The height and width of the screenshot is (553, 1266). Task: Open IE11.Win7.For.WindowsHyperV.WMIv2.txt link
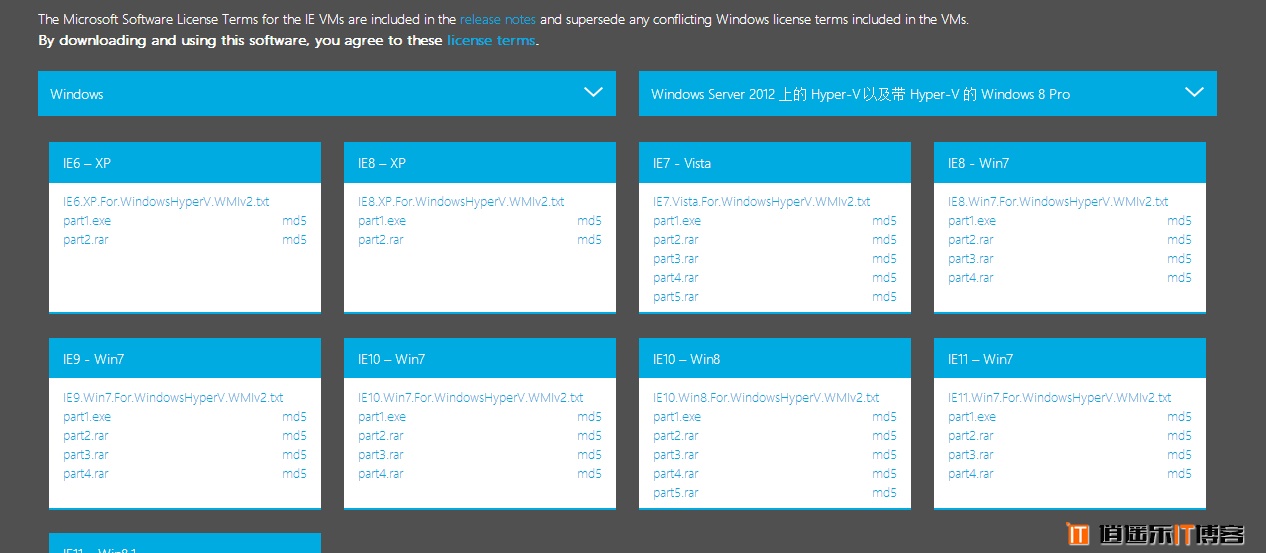[x=1060, y=398]
